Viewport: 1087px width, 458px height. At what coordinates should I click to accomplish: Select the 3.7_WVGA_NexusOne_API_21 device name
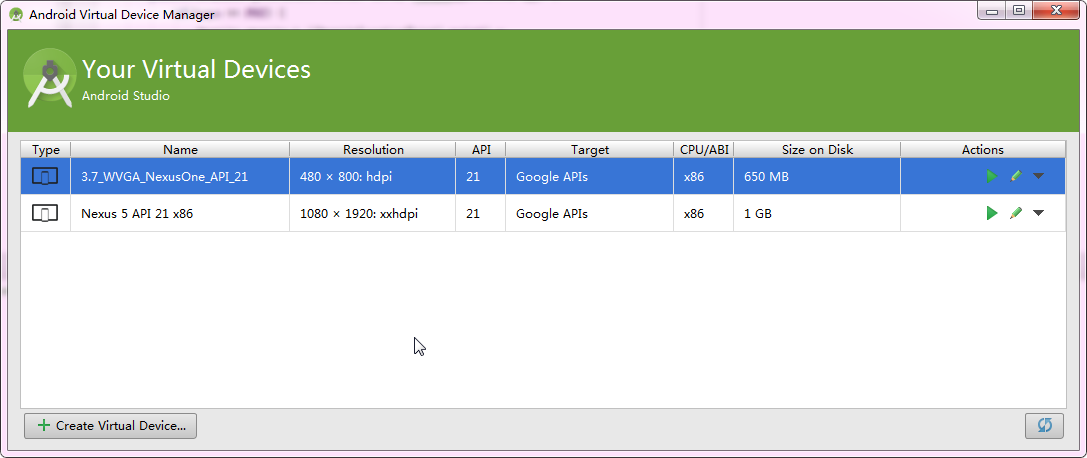(x=164, y=177)
